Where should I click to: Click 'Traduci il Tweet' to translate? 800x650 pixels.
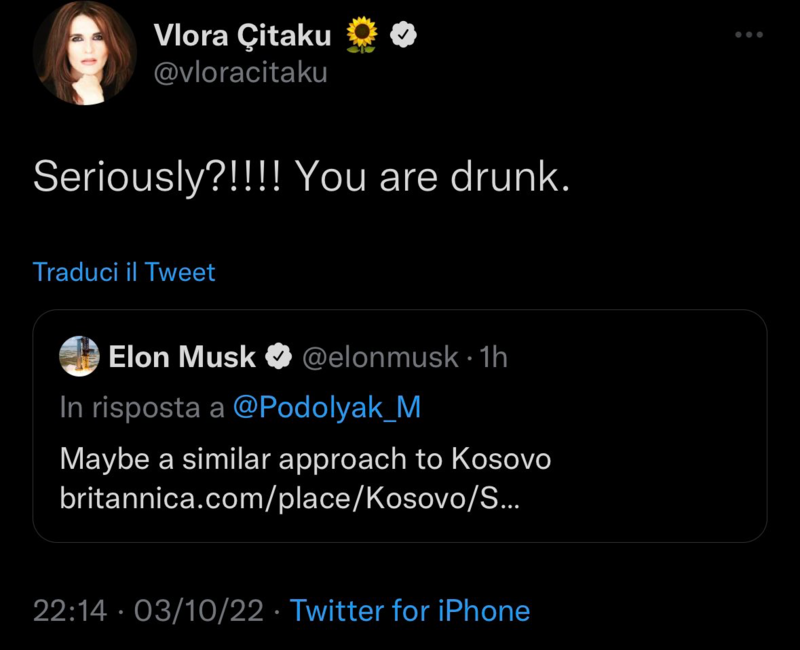(124, 272)
